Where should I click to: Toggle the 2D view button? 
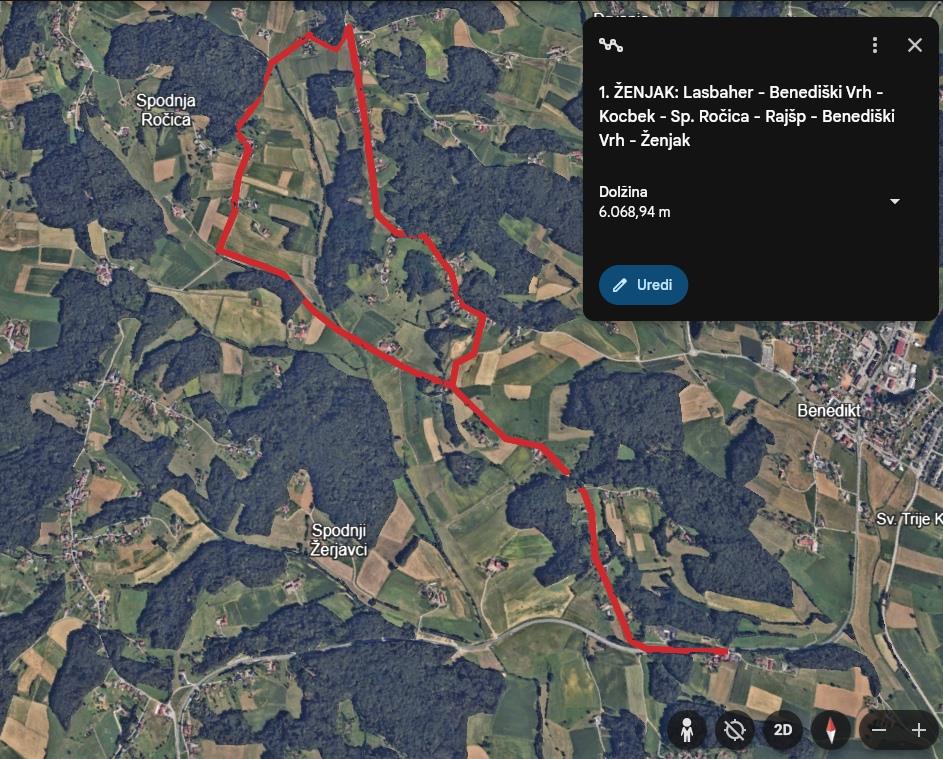tap(782, 730)
